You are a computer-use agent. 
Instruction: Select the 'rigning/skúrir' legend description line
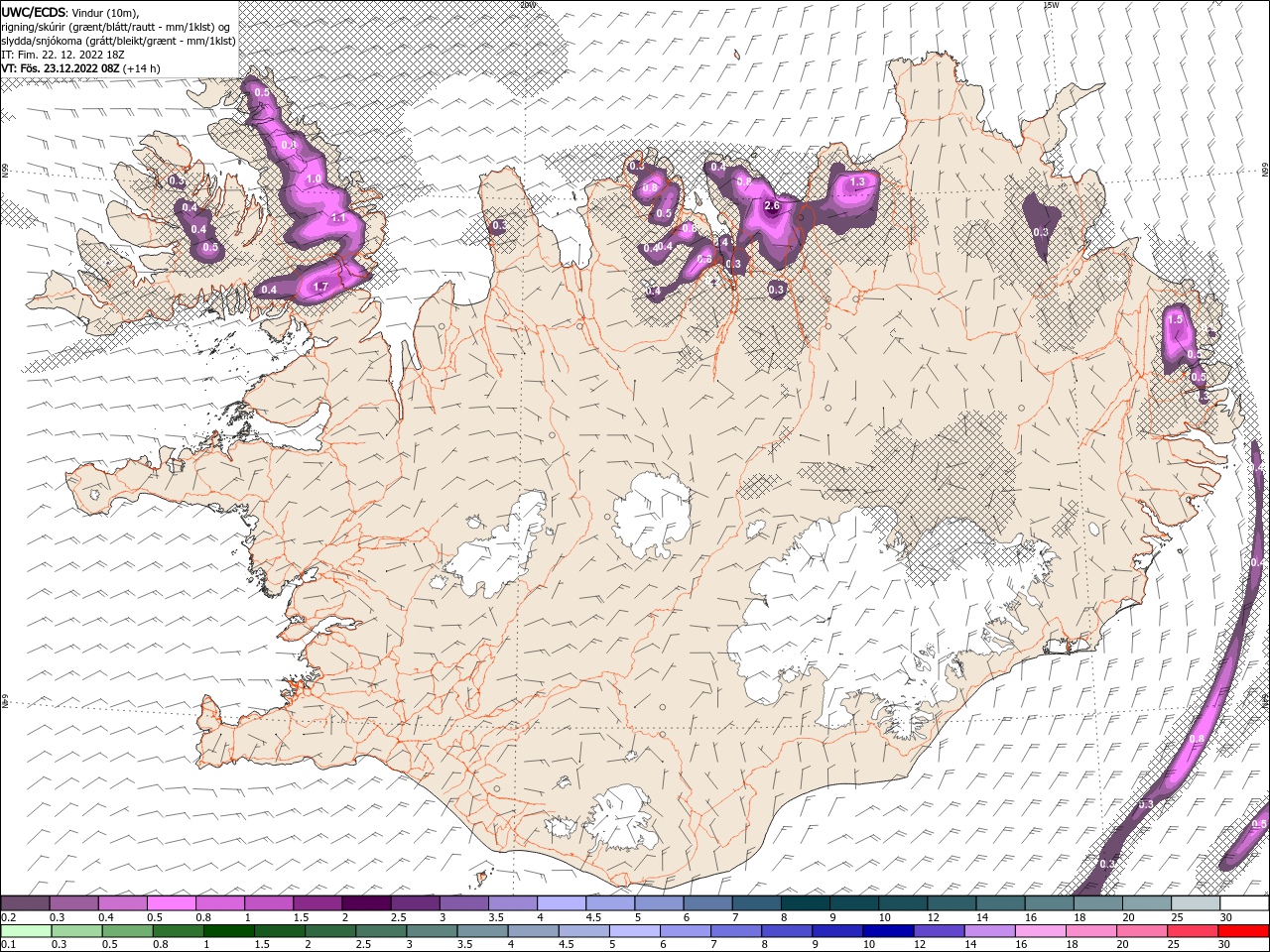[118, 27]
